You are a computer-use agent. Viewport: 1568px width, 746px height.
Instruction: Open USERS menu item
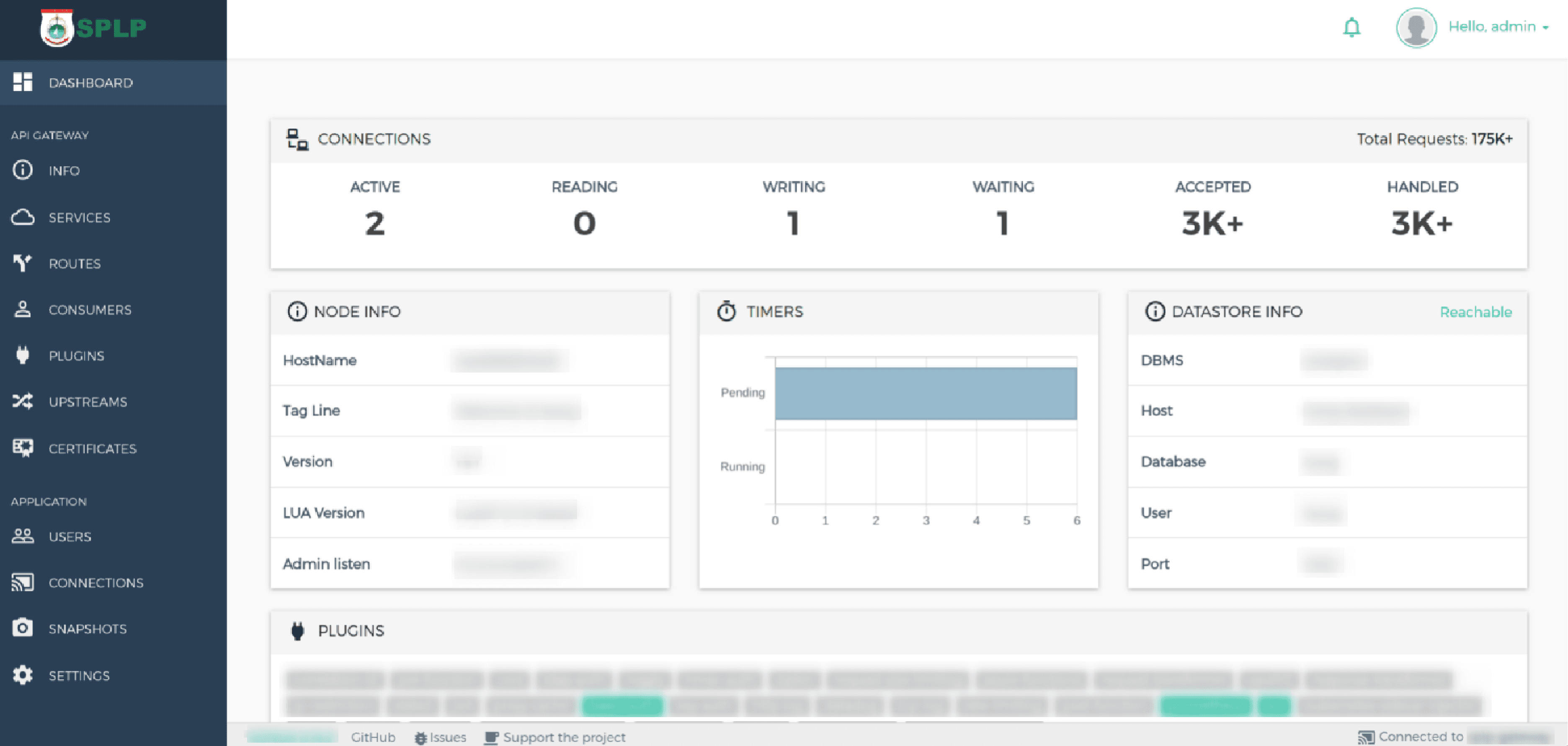(x=113, y=536)
